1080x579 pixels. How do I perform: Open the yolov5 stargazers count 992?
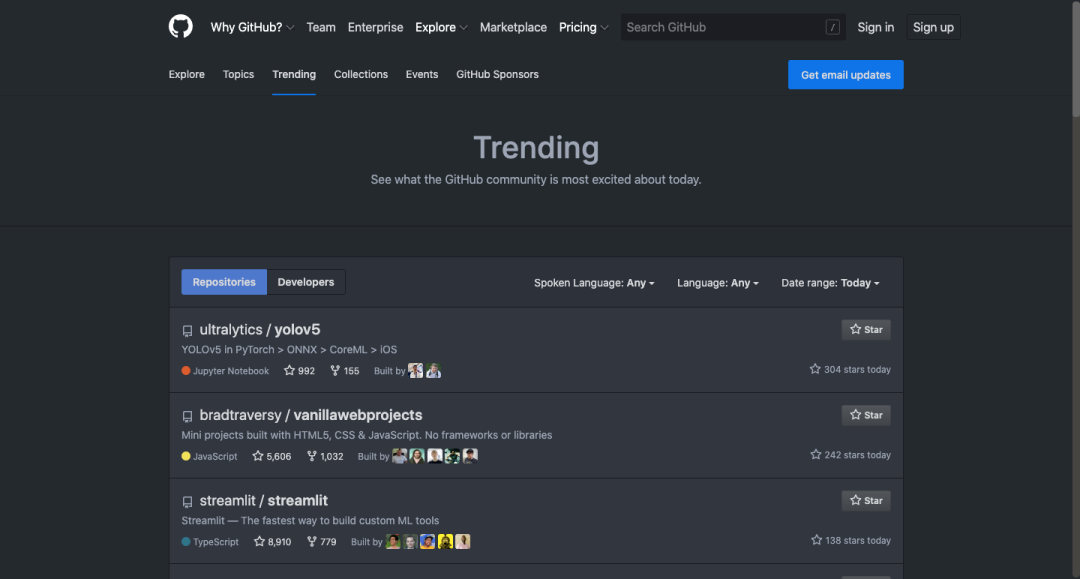coord(300,370)
